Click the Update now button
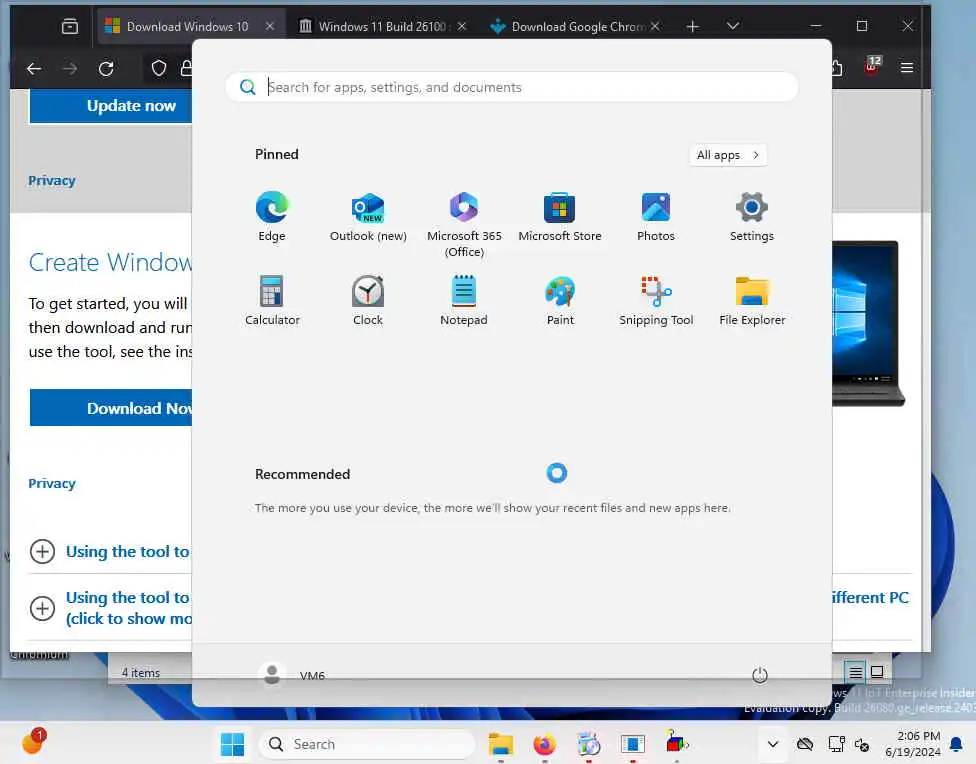The image size is (976, 764). [111, 106]
